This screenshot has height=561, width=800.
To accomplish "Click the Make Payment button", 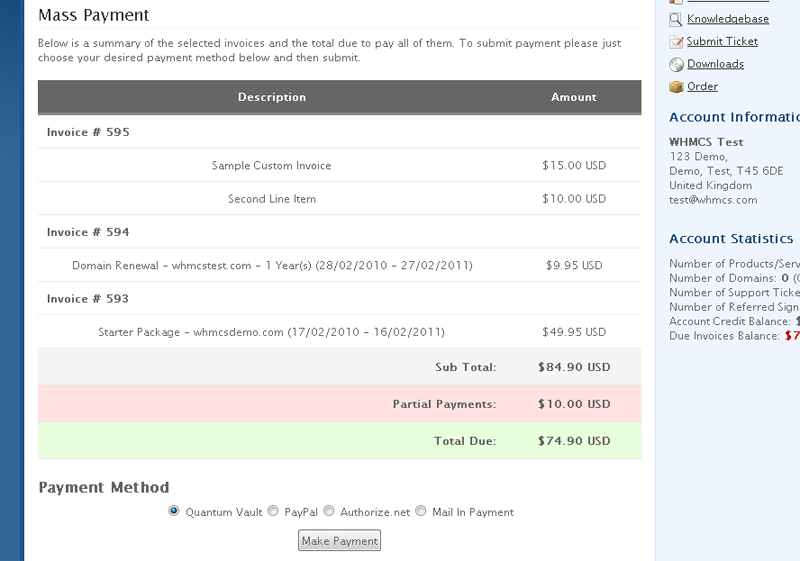I will click(339, 541).
